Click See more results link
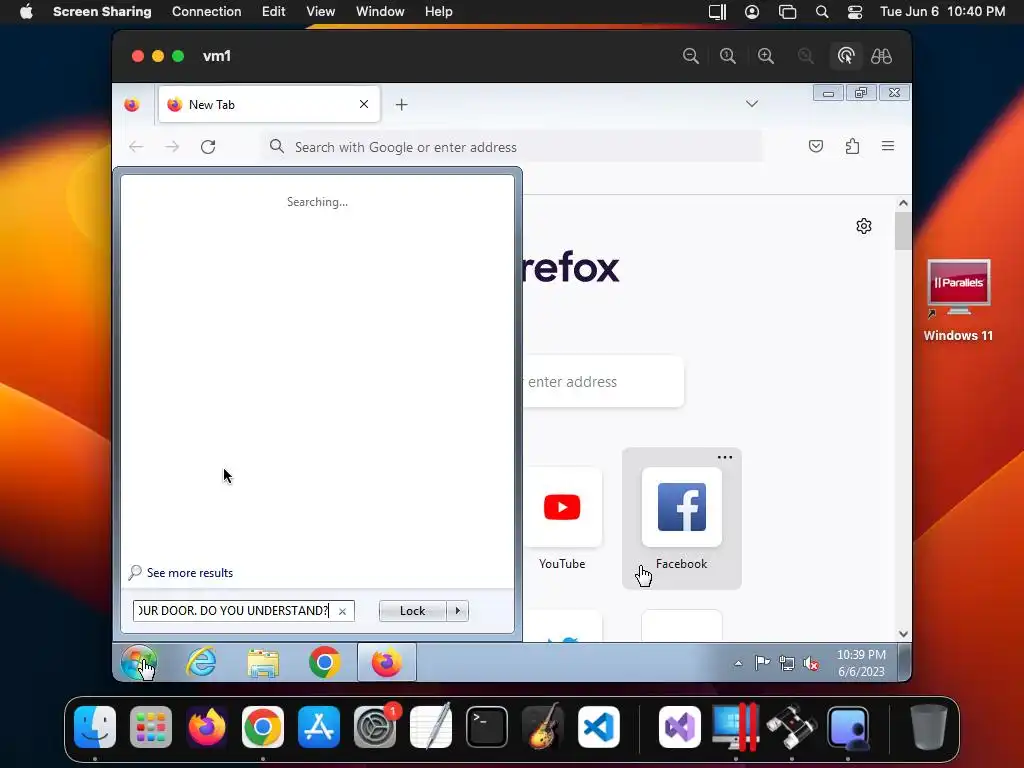The width and height of the screenshot is (1024, 768). [x=189, y=573]
